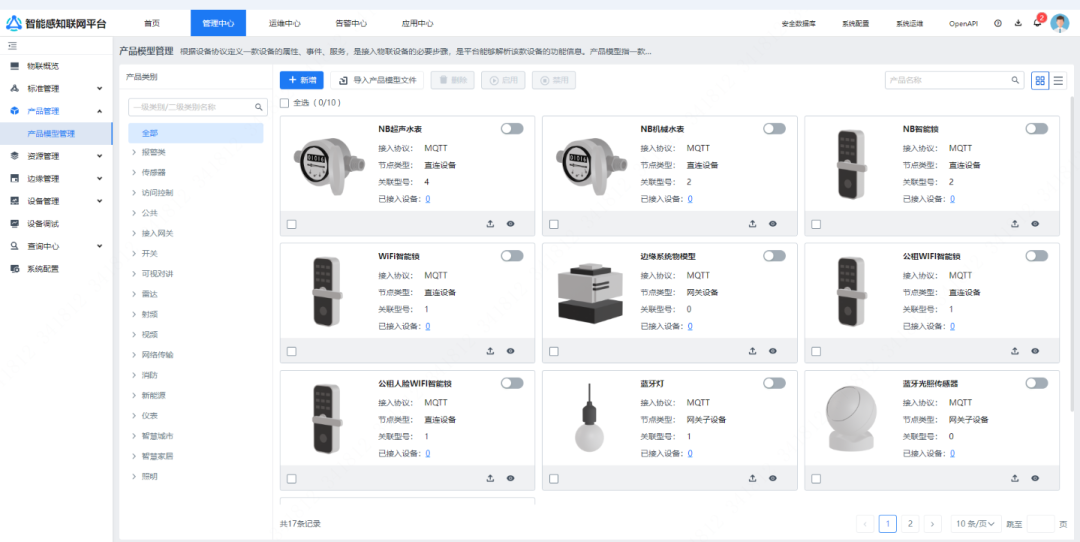The height and width of the screenshot is (542, 1080).
Task: Go to next page arrow
Action: (x=933, y=524)
